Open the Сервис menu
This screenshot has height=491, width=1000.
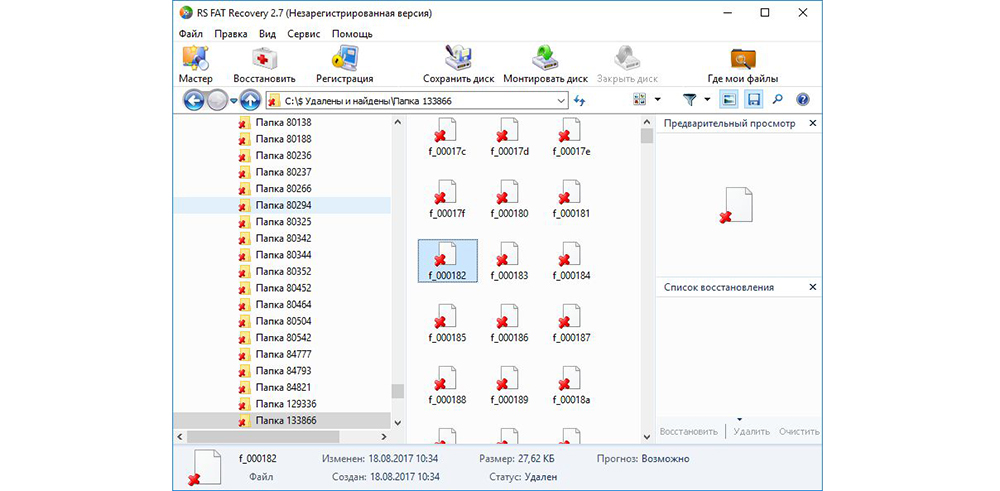click(x=303, y=33)
